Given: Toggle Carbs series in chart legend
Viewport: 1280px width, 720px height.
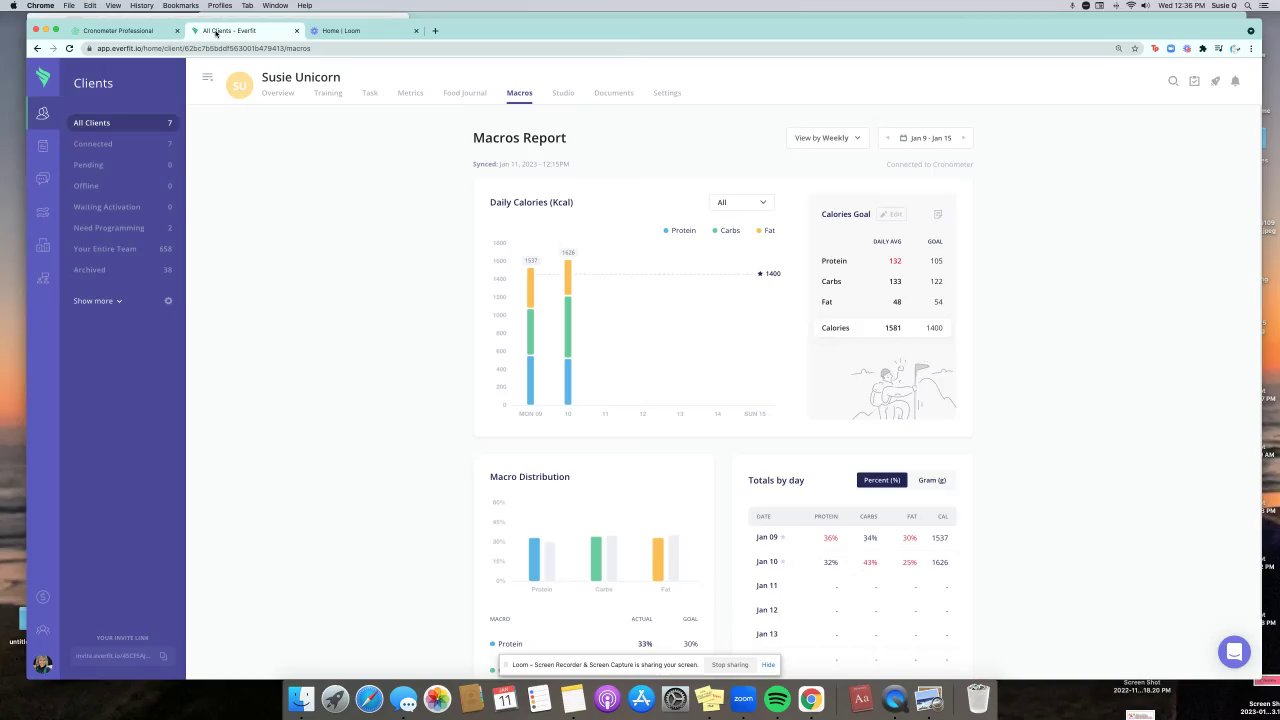Looking at the screenshot, I should [726, 231].
